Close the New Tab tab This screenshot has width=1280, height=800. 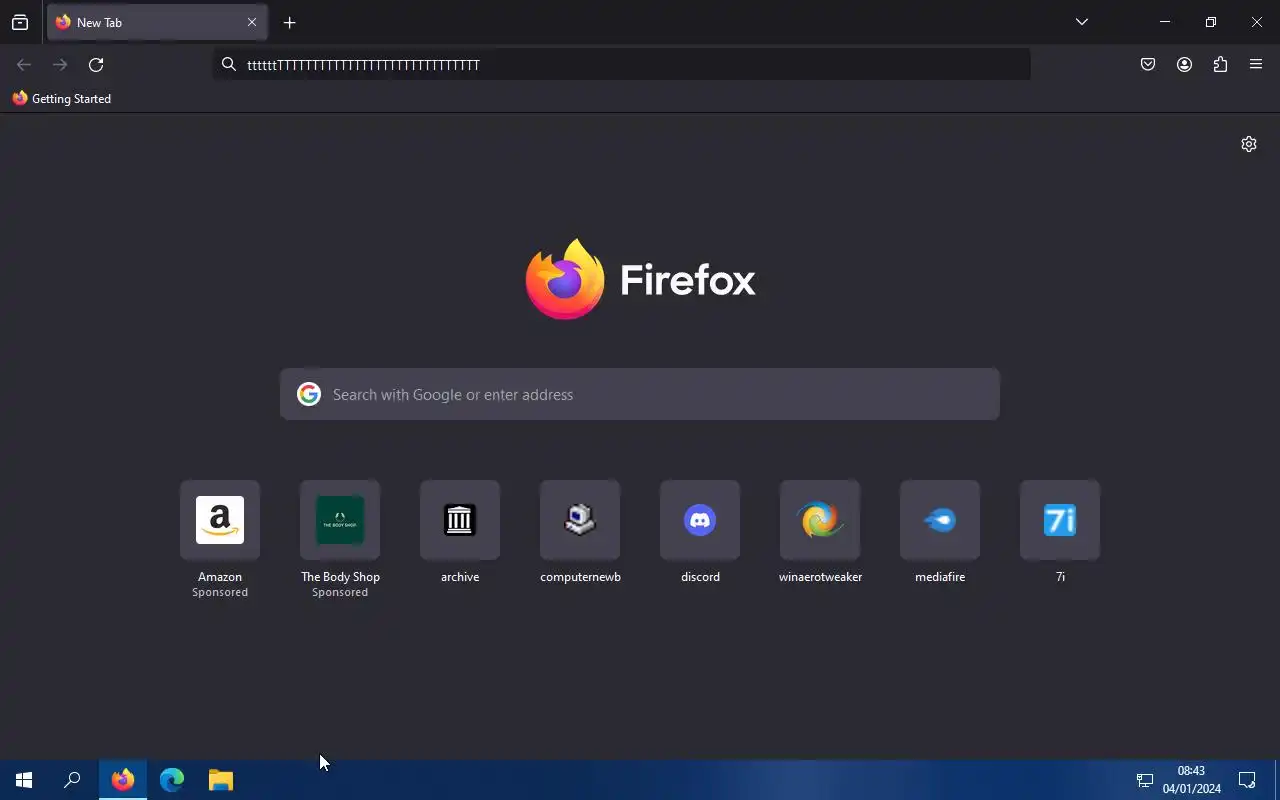click(252, 22)
